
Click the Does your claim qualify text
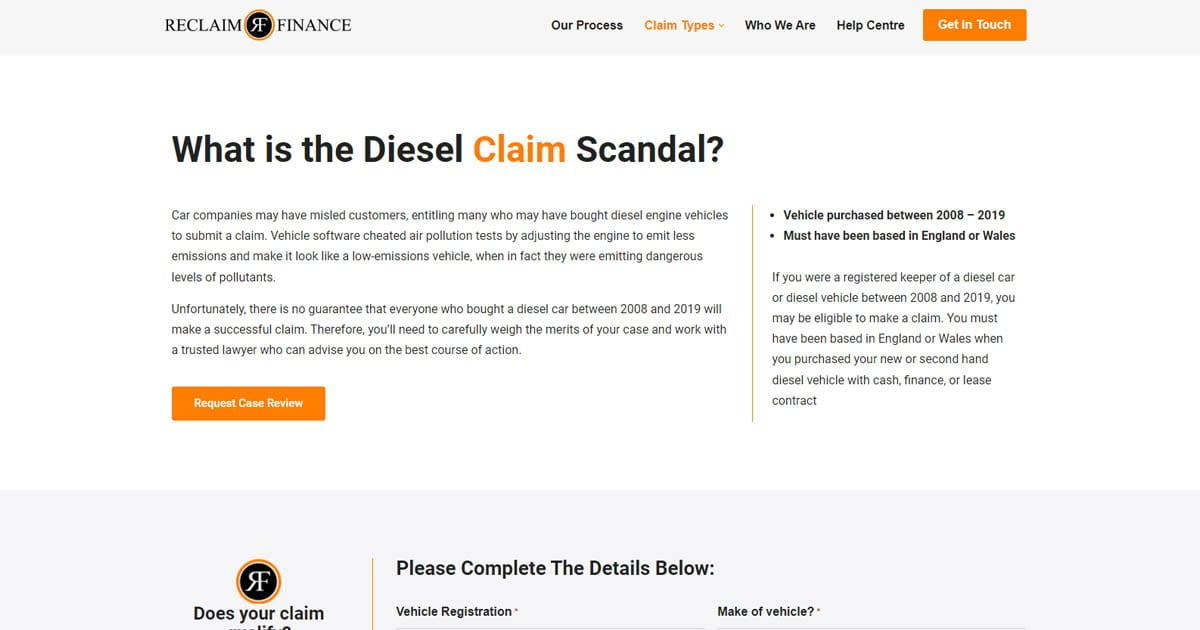(257, 616)
